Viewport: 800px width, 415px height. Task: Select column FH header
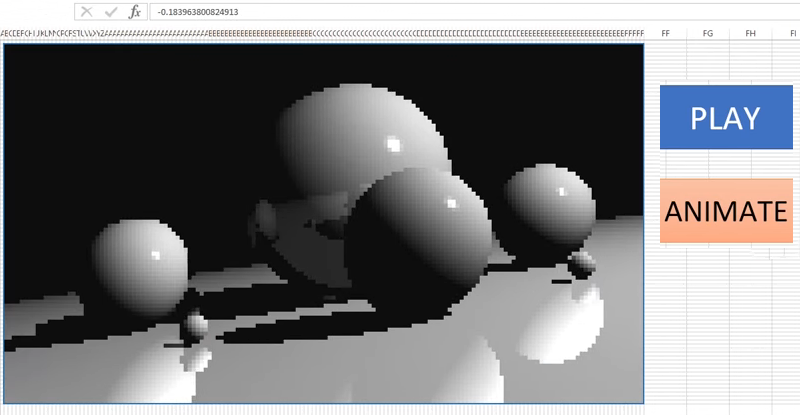coord(750,33)
